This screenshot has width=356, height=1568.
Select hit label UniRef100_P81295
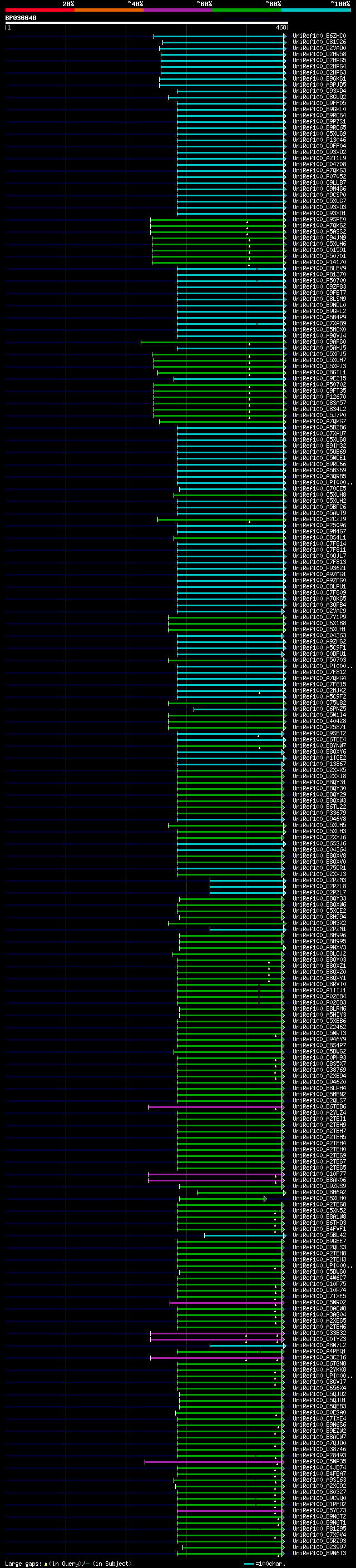[x=319, y=1529]
